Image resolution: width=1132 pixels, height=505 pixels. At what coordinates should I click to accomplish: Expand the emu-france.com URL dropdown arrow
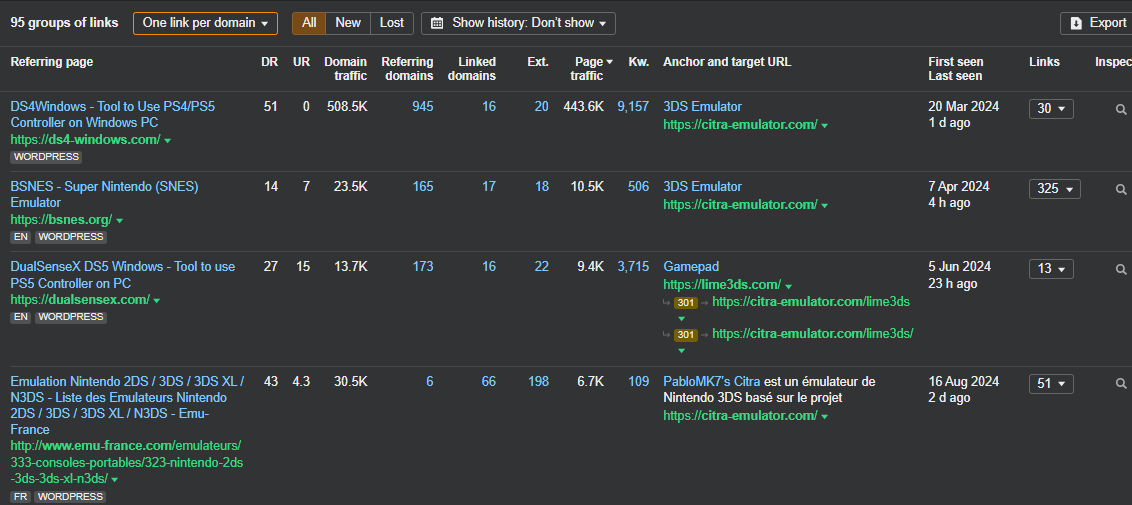(x=115, y=480)
